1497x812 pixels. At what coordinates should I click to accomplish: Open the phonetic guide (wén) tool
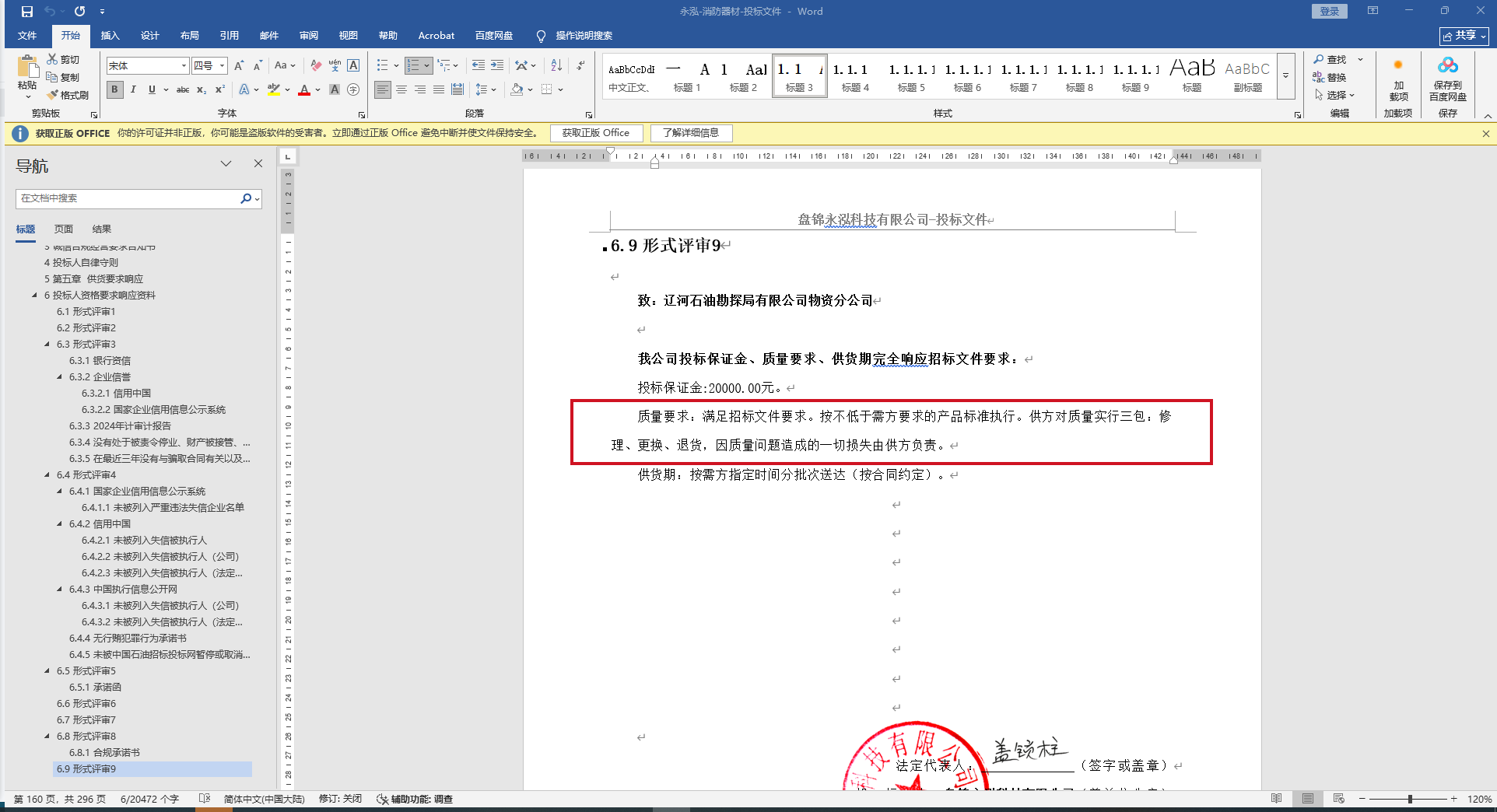coord(335,66)
